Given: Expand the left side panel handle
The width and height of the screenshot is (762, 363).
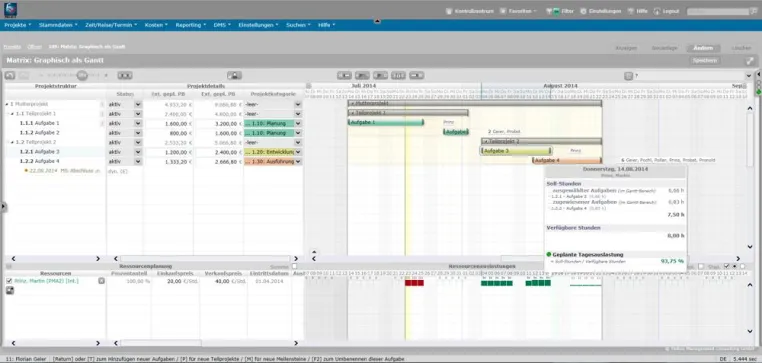Looking at the screenshot, I should (2, 207).
